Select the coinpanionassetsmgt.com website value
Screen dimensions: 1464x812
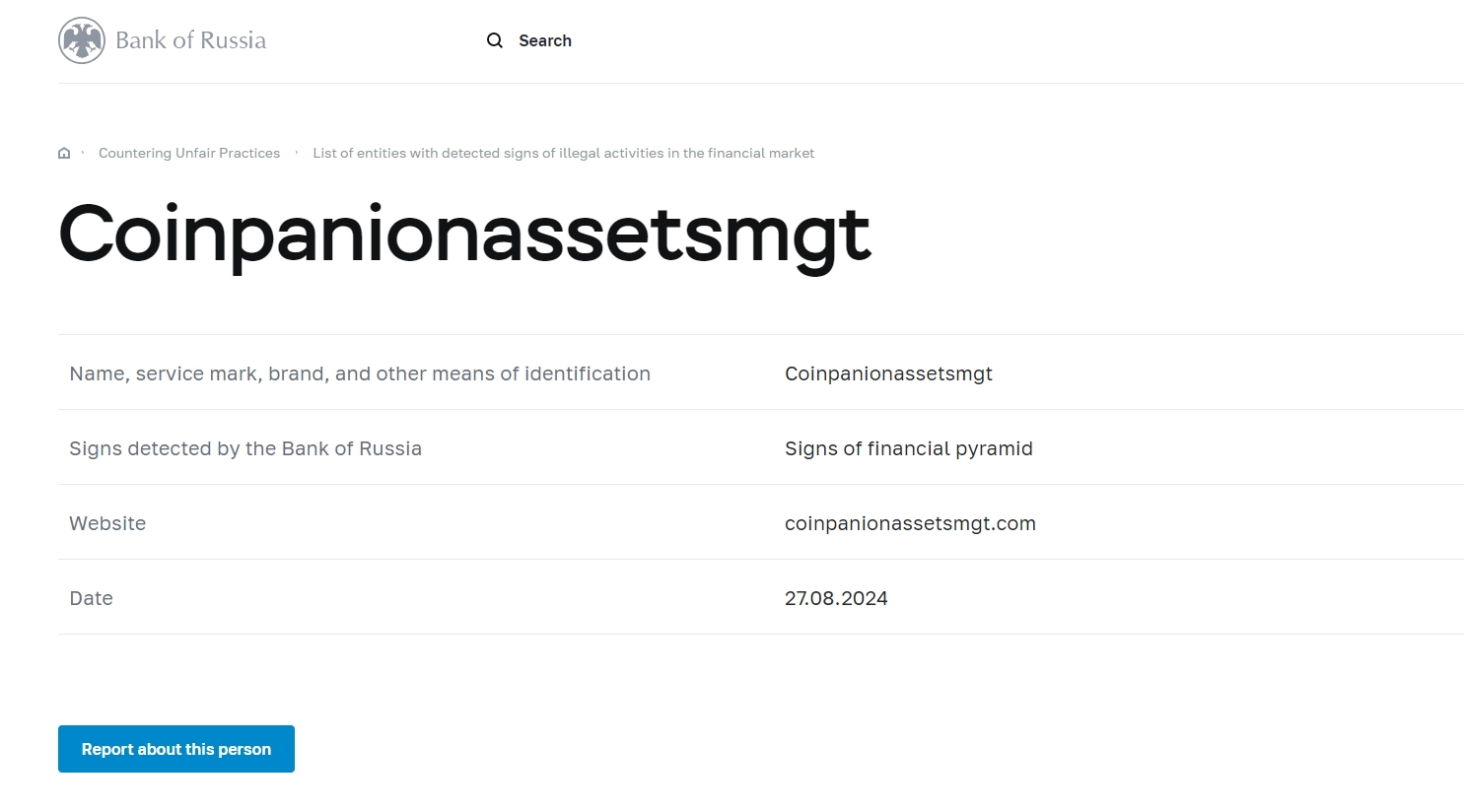click(910, 523)
